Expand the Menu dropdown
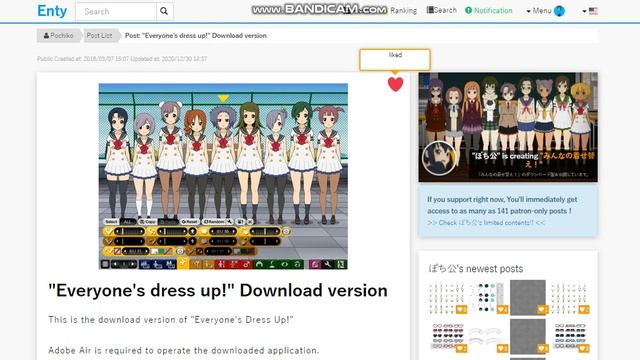640x360 pixels. point(539,11)
